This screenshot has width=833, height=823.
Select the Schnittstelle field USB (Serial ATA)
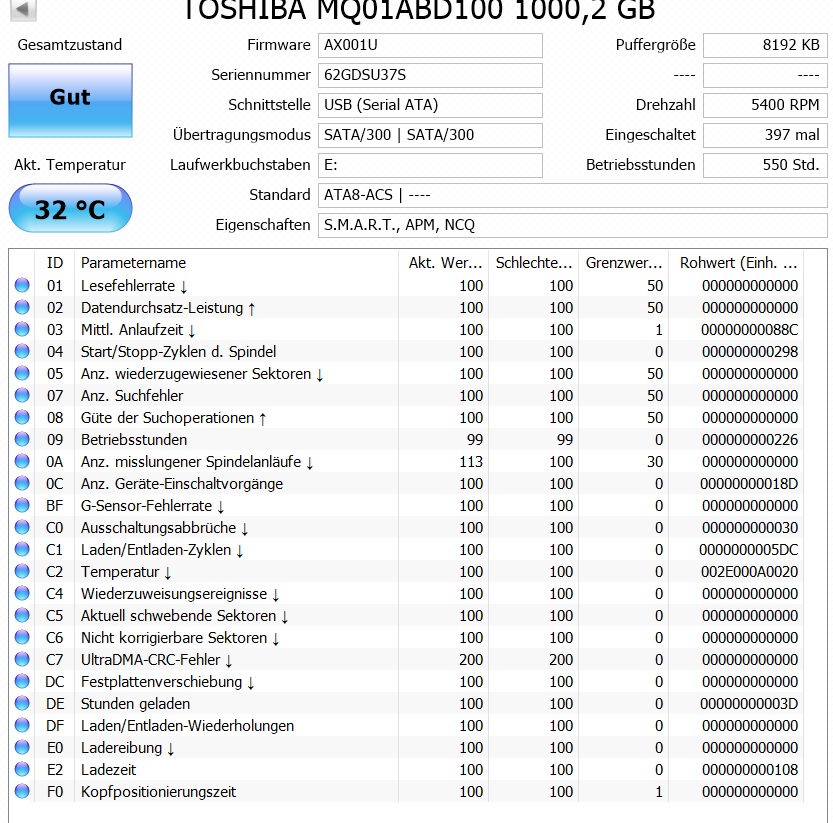click(430, 105)
